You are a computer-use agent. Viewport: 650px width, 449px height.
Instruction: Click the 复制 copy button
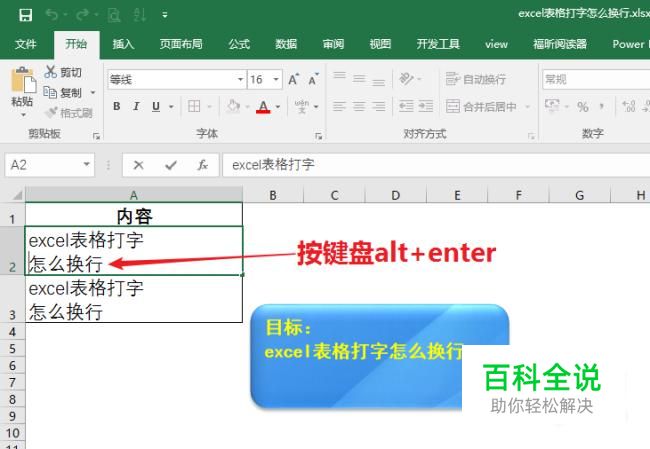point(63,92)
